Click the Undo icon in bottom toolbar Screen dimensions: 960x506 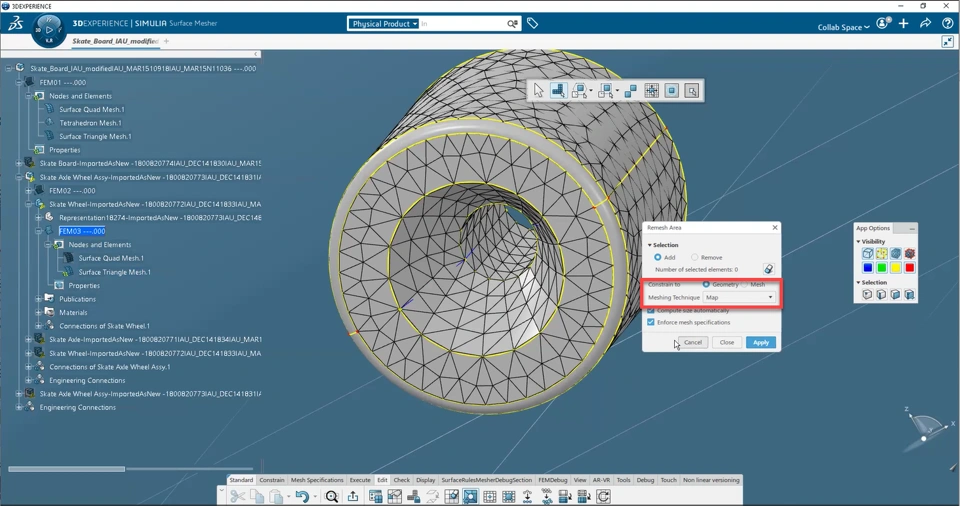click(301, 497)
